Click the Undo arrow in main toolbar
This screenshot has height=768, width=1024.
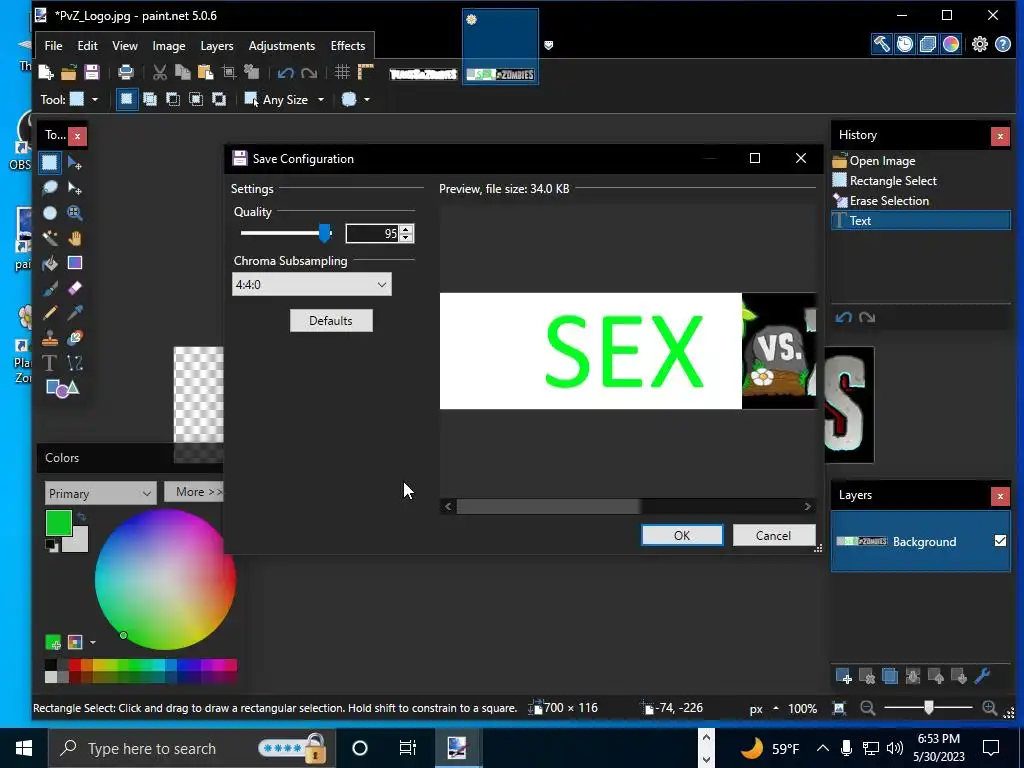point(285,72)
